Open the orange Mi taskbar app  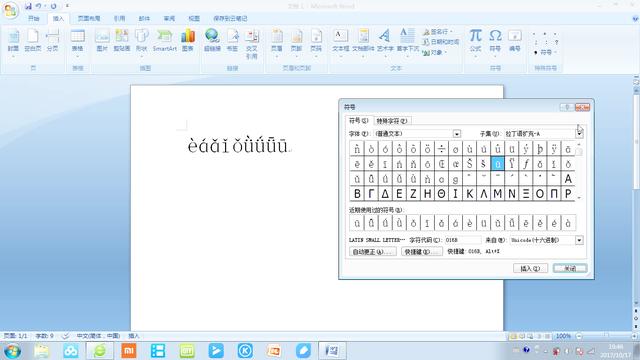pyautogui.click(x=129, y=351)
